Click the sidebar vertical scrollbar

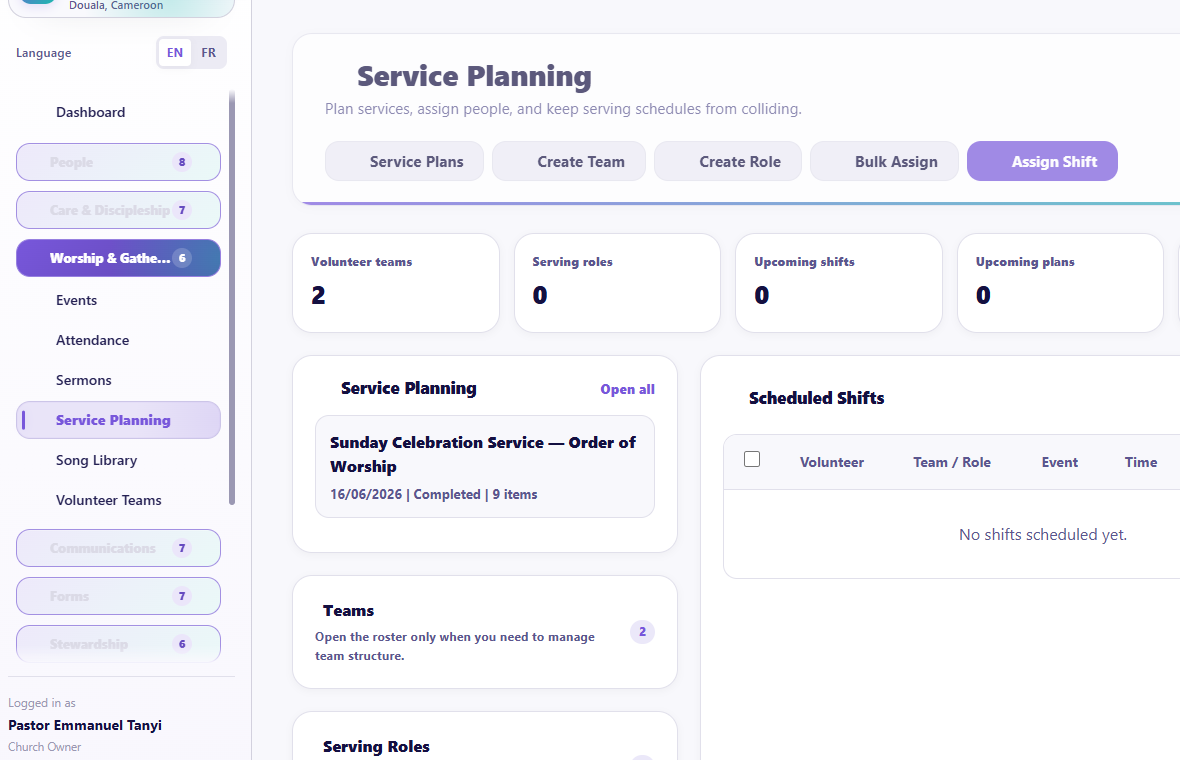tap(232, 298)
